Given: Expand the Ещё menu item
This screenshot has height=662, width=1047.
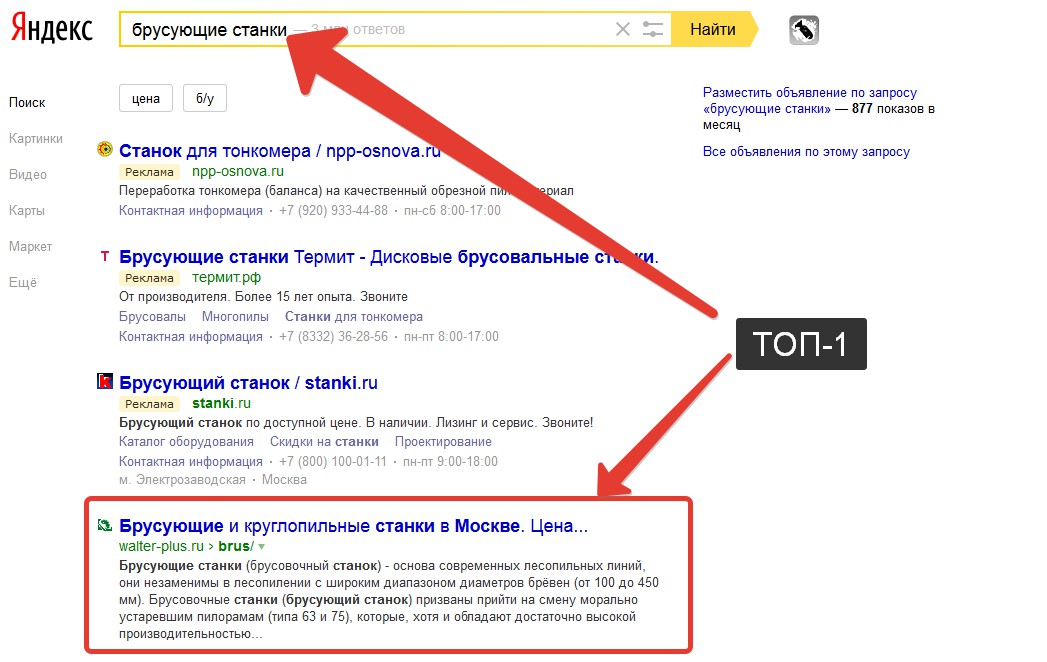Looking at the screenshot, I should (x=23, y=283).
